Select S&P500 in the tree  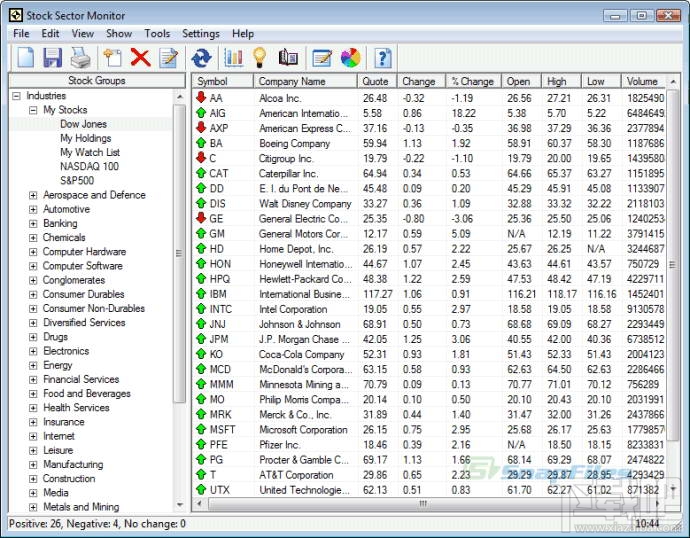click(x=77, y=180)
